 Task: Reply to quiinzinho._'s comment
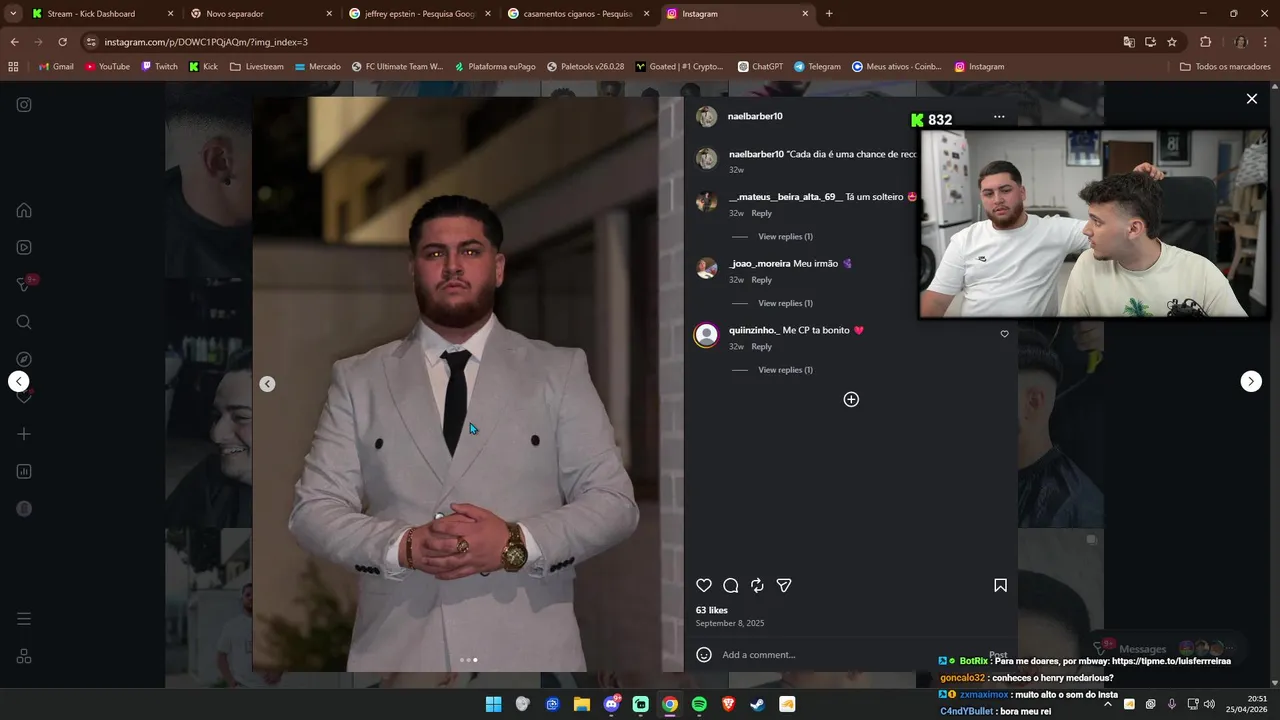(762, 346)
